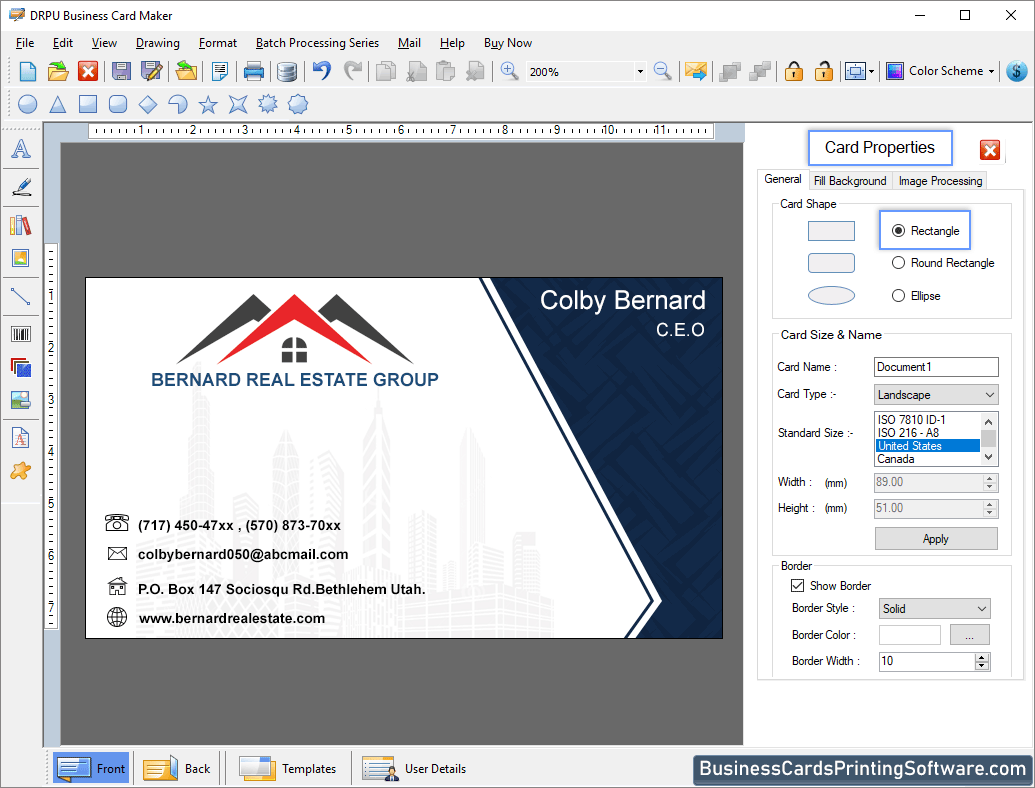The height and width of the screenshot is (788, 1035).
Task: Toggle the Show Border checkbox
Action: (797, 585)
